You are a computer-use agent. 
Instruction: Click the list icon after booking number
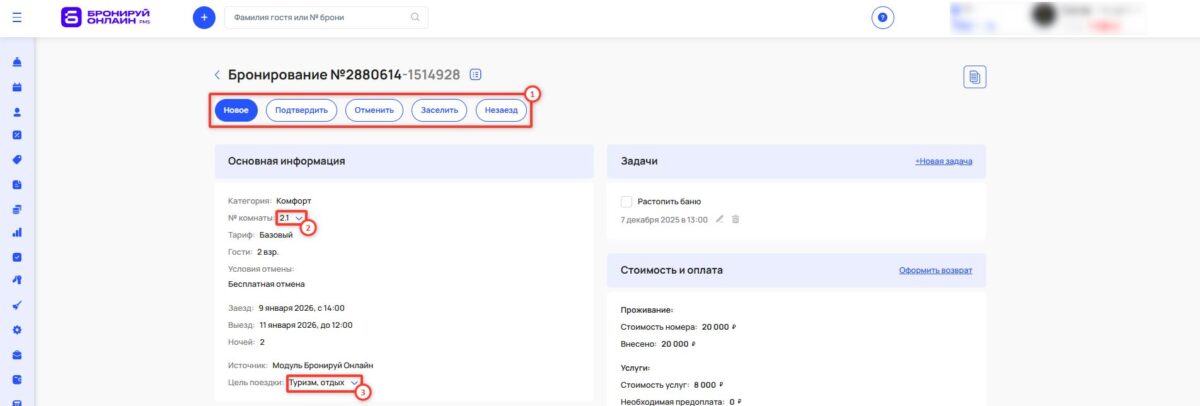tap(476, 74)
